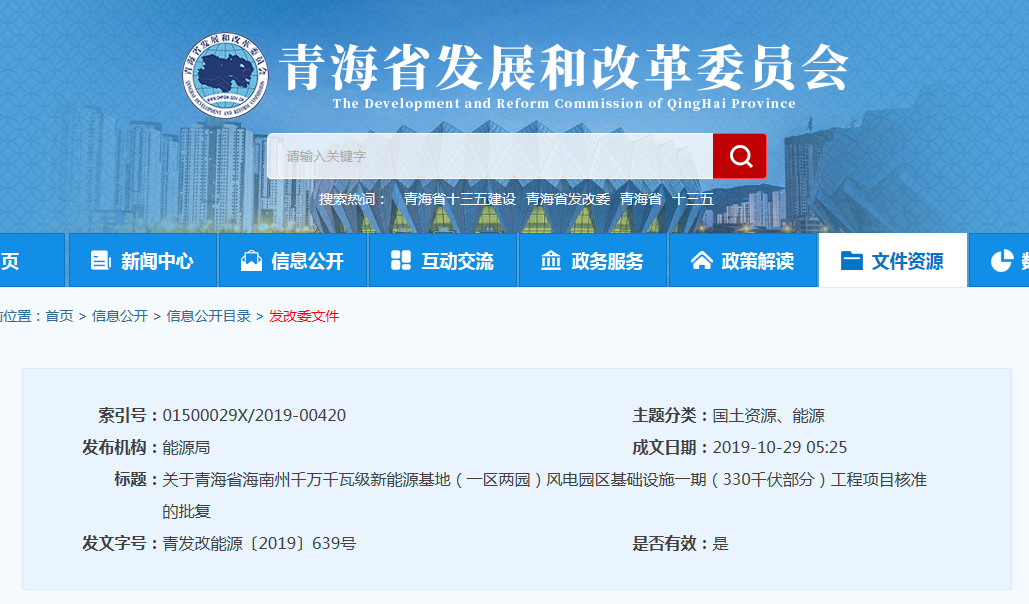Open the 政策解读 navigation item
Viewport: 1029px width, 604px height.
coord(743,260)
